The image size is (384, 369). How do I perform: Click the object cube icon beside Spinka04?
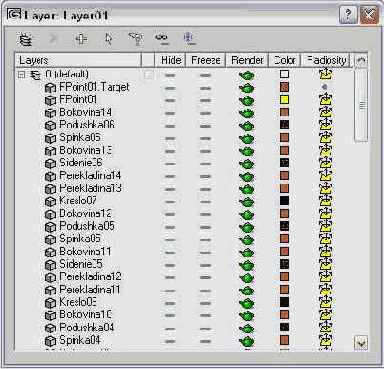point(50,341)
